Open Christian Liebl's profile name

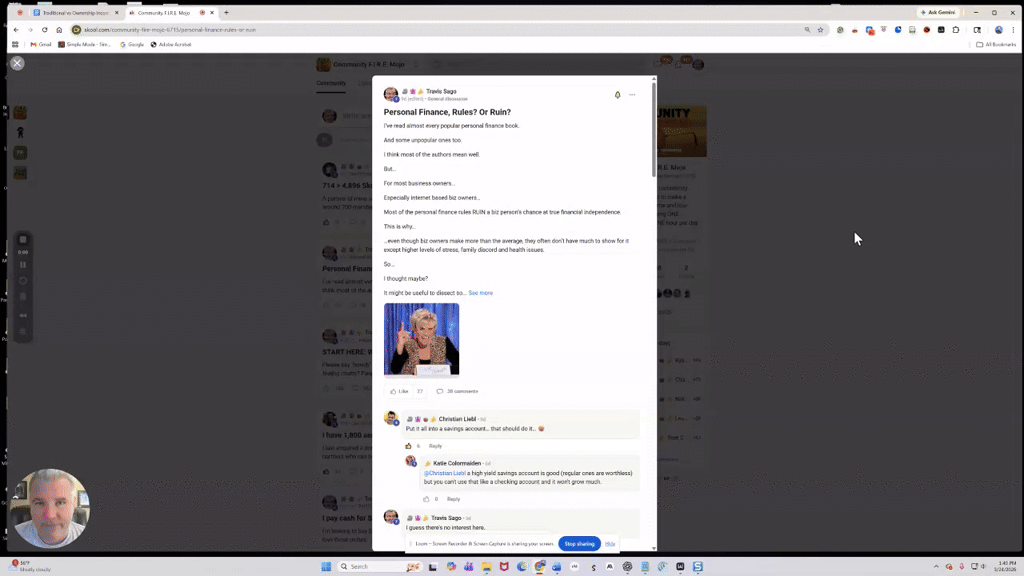coord(457,419)
